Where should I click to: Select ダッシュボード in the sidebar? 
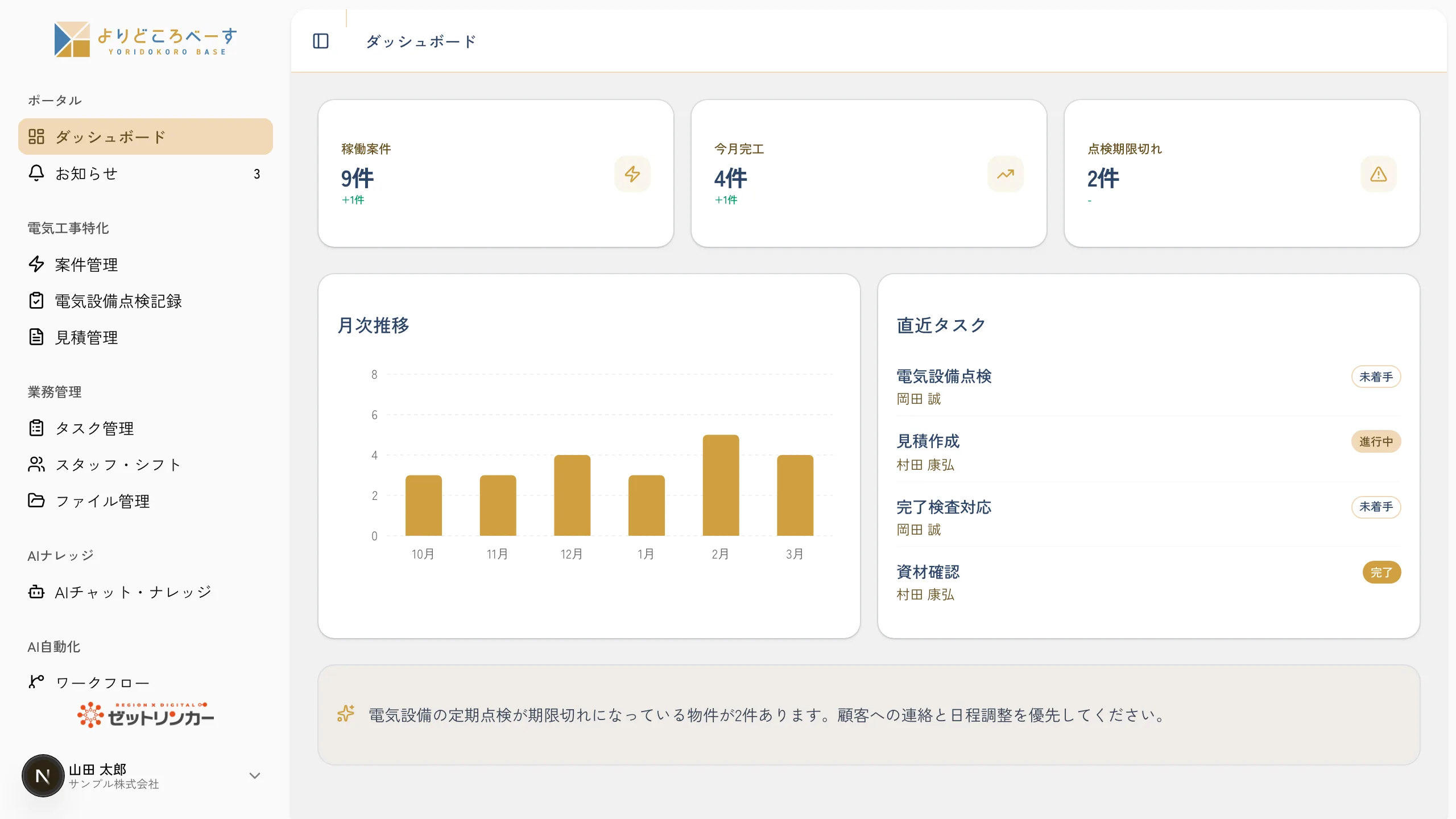click(146, 136)
